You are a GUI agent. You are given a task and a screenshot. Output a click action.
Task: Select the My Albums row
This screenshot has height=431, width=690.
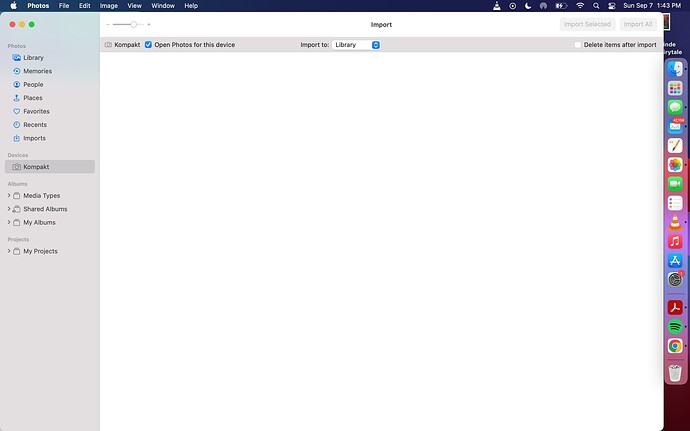coord(50,222)
